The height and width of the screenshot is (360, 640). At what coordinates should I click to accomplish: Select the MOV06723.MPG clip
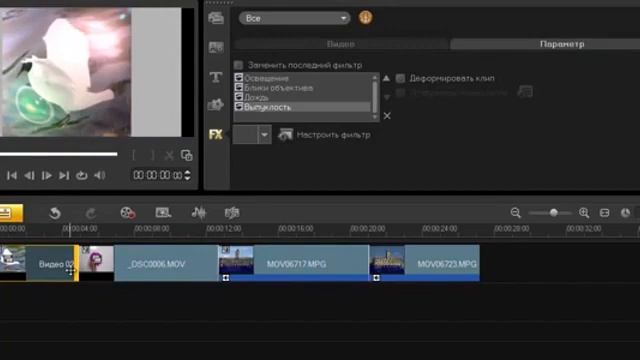424,263
